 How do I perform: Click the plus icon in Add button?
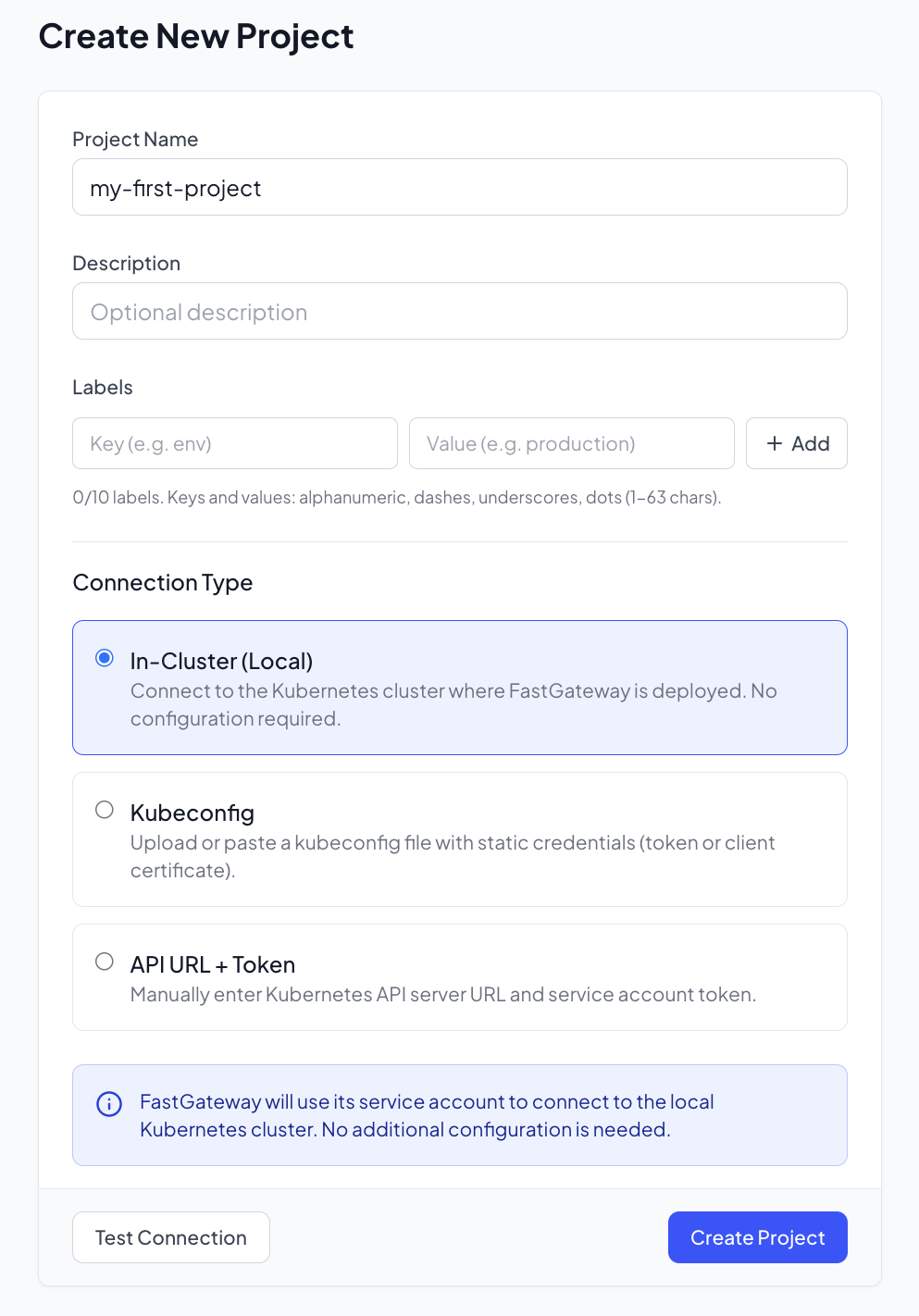coord(775,443)
